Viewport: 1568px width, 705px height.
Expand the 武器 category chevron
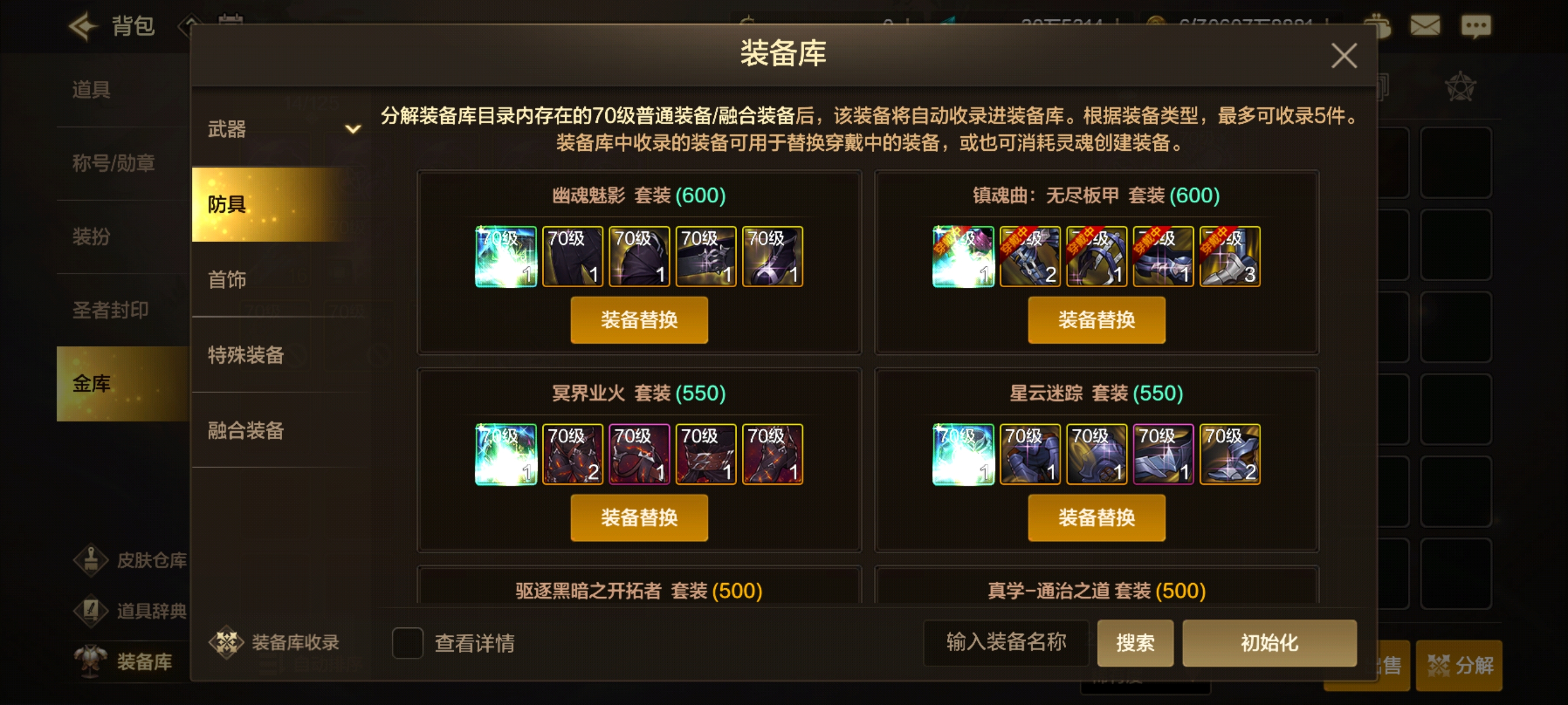(x=353, y=129)
